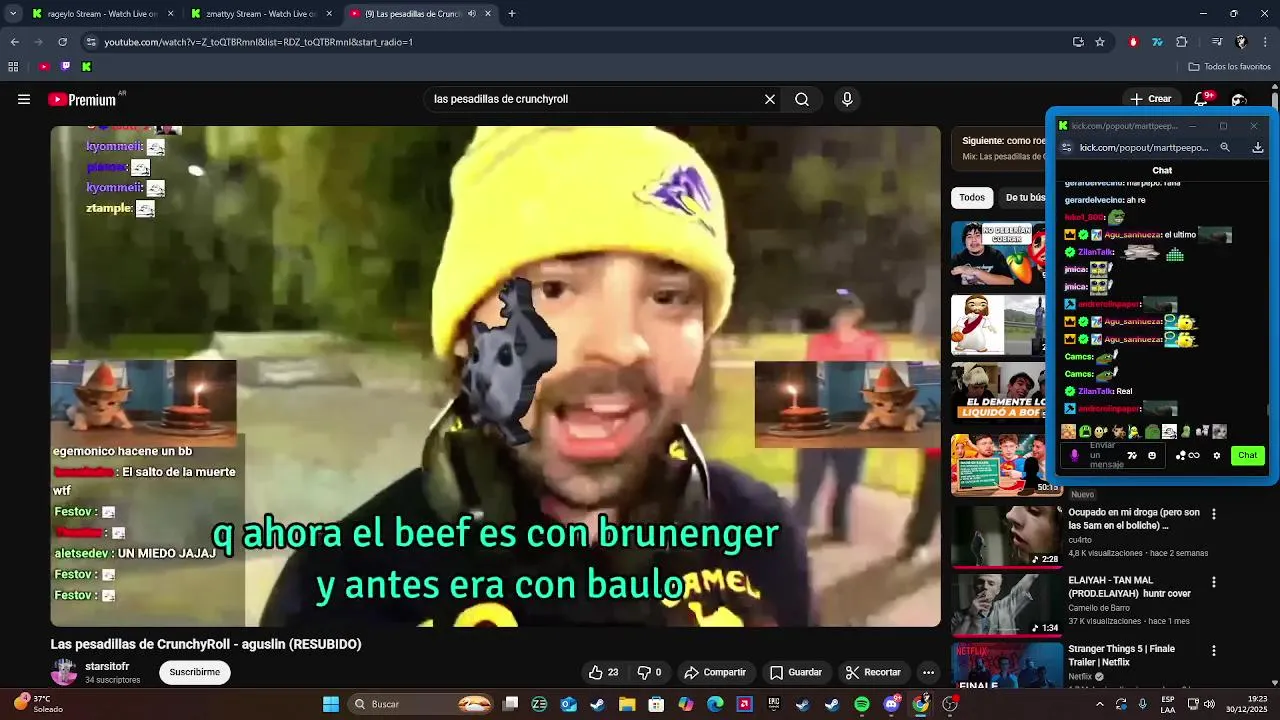Open 'Todos los favoritos' bookmarks folder
This screenshot has width=1280, height=720.
click(1229, 67)
